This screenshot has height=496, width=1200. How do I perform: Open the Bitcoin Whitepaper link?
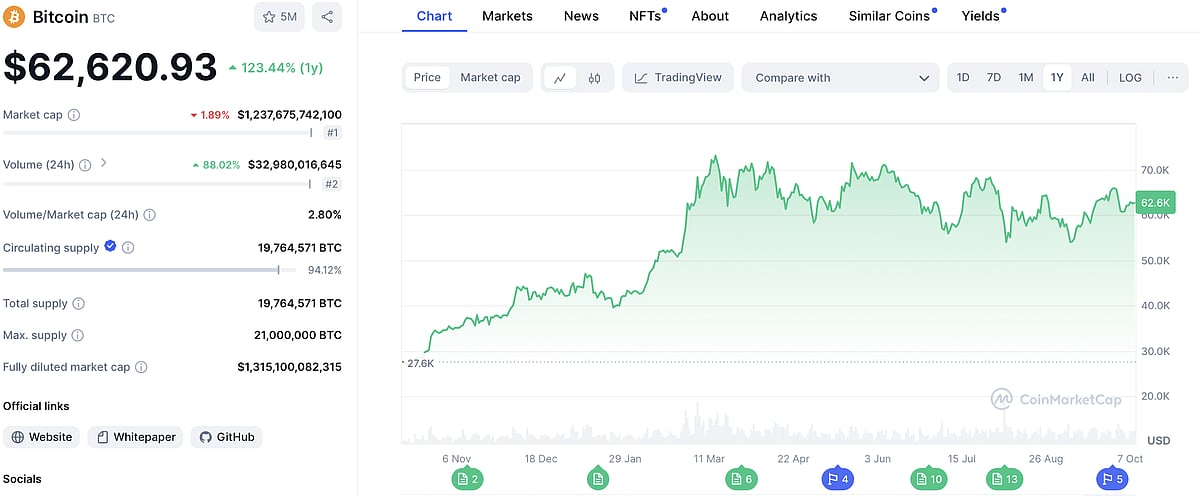pos(136,437)
